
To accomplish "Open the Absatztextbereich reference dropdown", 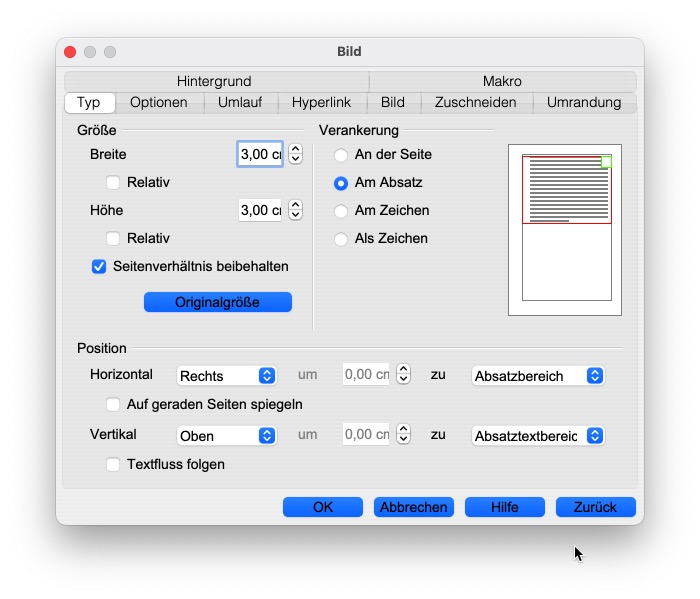I will coord(538,436).
